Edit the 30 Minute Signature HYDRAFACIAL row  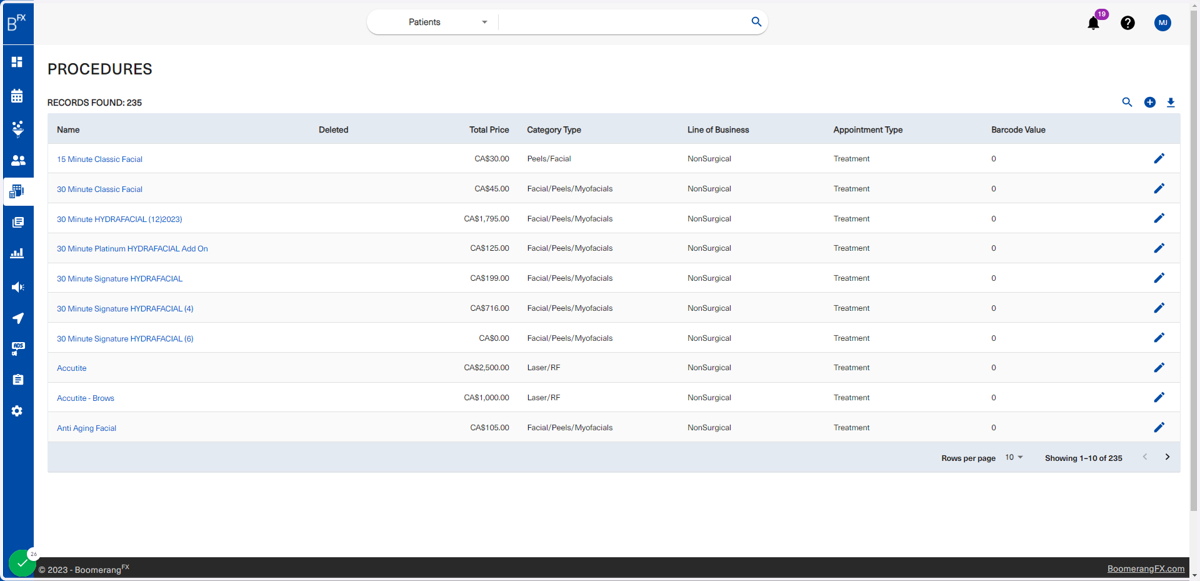[x=1159, y=278]
